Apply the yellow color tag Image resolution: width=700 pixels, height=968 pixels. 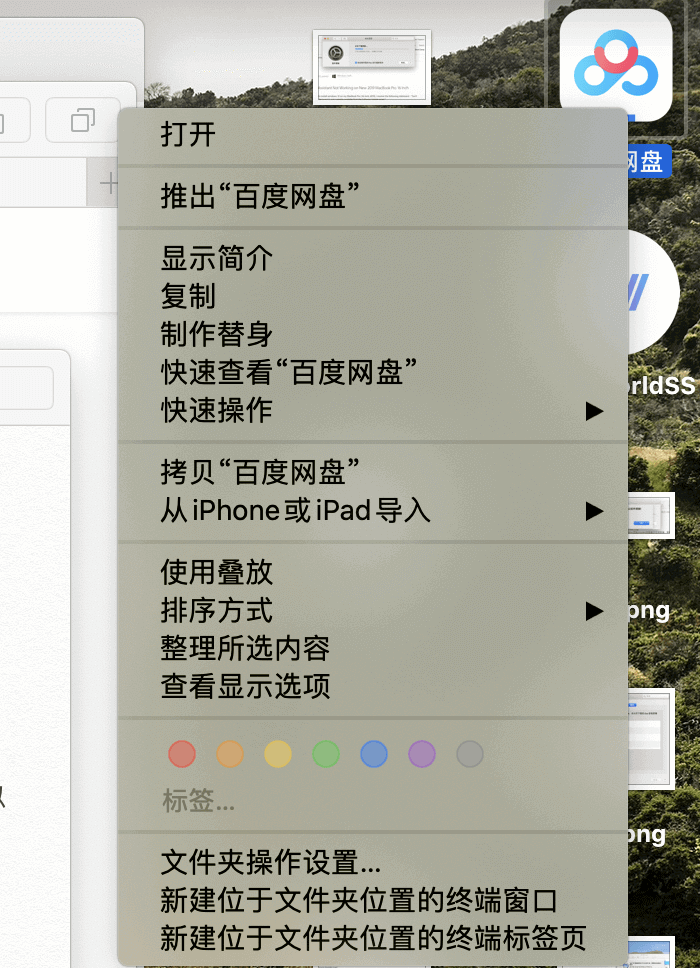click(278, 753)
